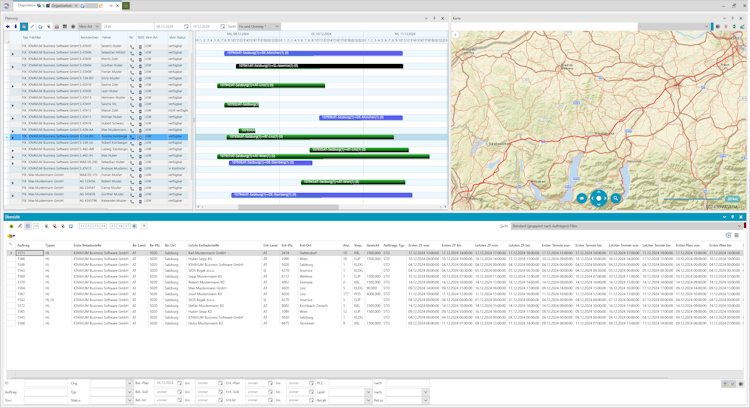Screen dimensions: 750x408
Task: Click the blue down arrow in Planung toolbar
Action: [15, 26]
